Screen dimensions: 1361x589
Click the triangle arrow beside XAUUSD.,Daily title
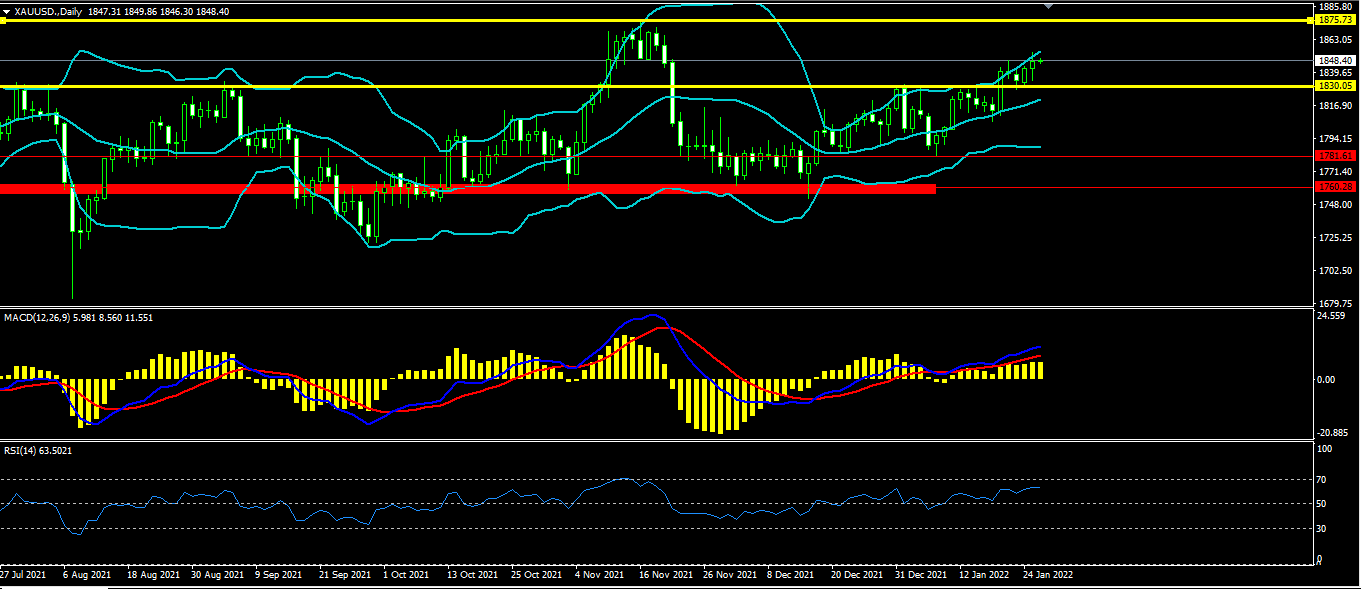tap(6, 12)
